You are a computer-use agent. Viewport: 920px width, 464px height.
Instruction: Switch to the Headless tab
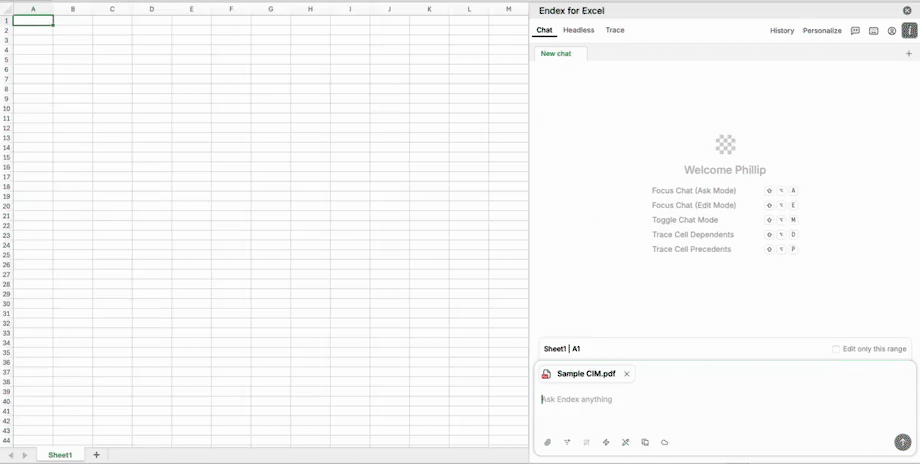(579, 30)
